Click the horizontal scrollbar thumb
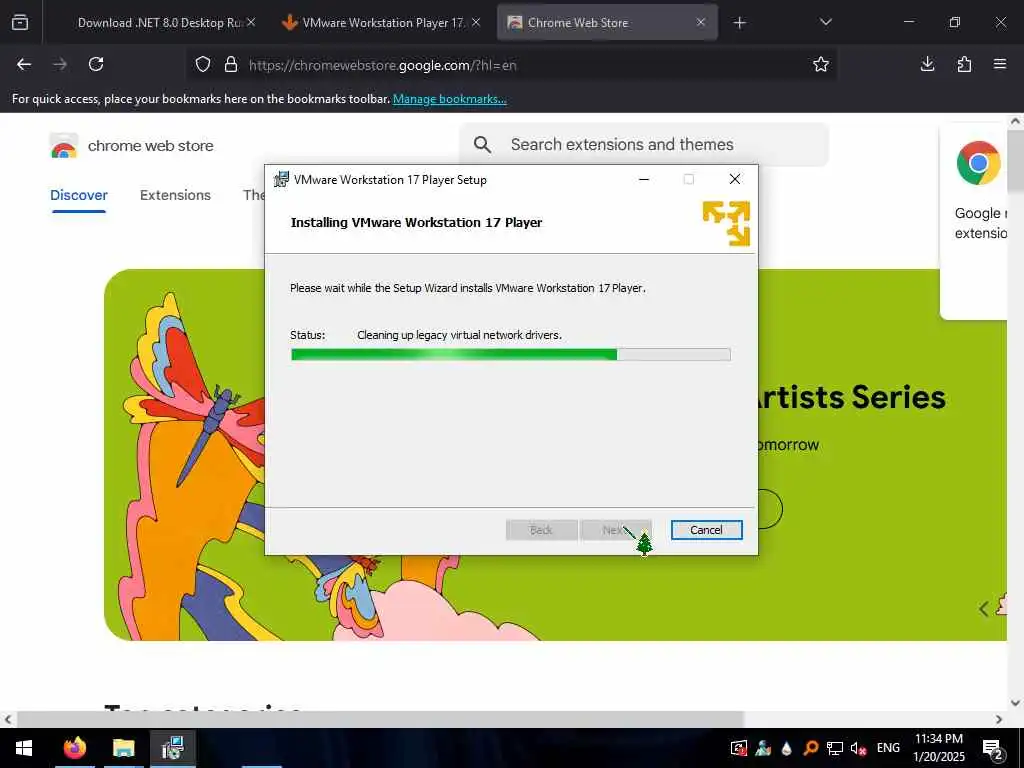1024x768 pixels. point(380,719)
